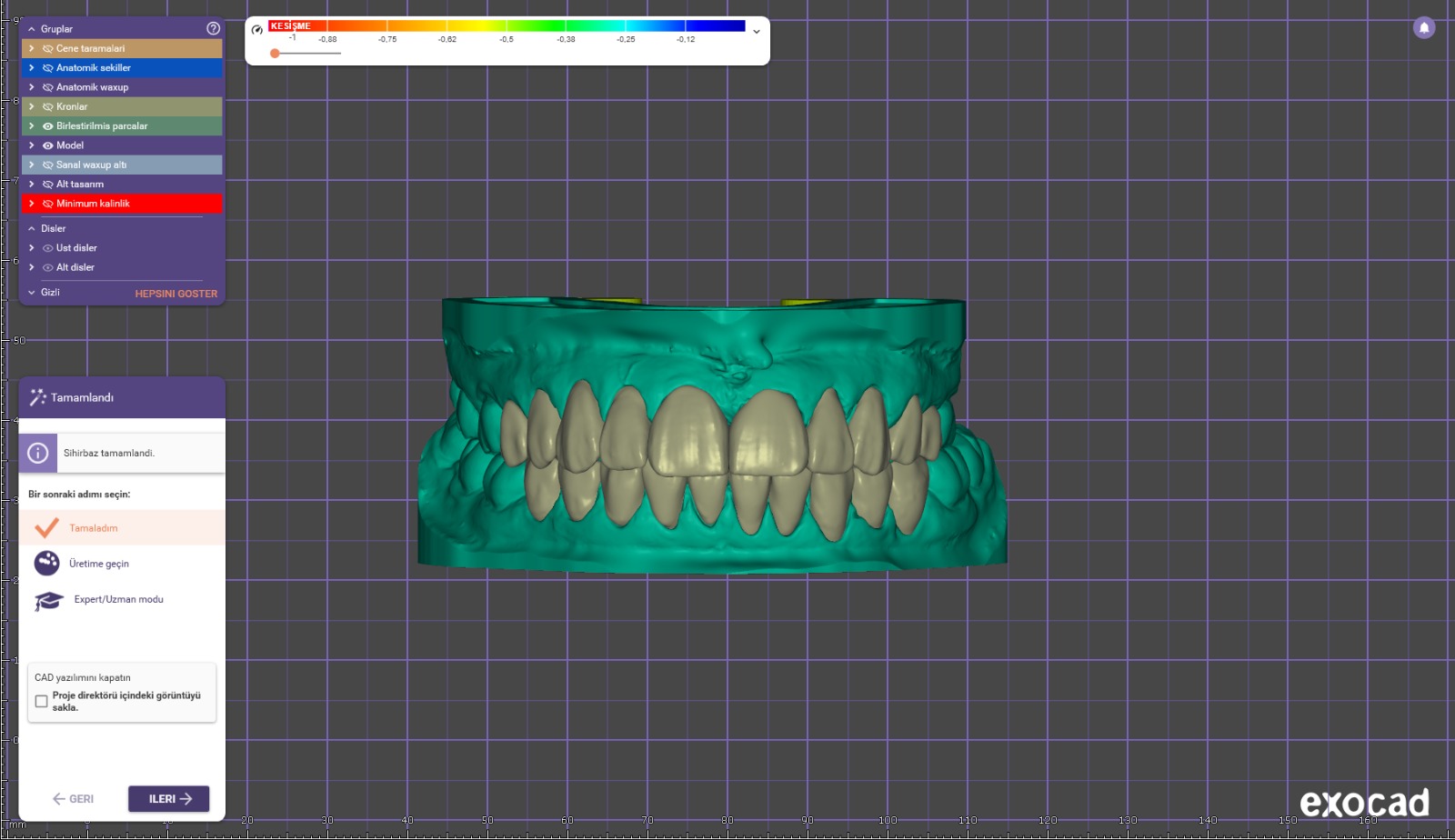Screen dimensions: 1455x840
Task: Expand the Cene taramaları group
Action: tap(32, 48)
